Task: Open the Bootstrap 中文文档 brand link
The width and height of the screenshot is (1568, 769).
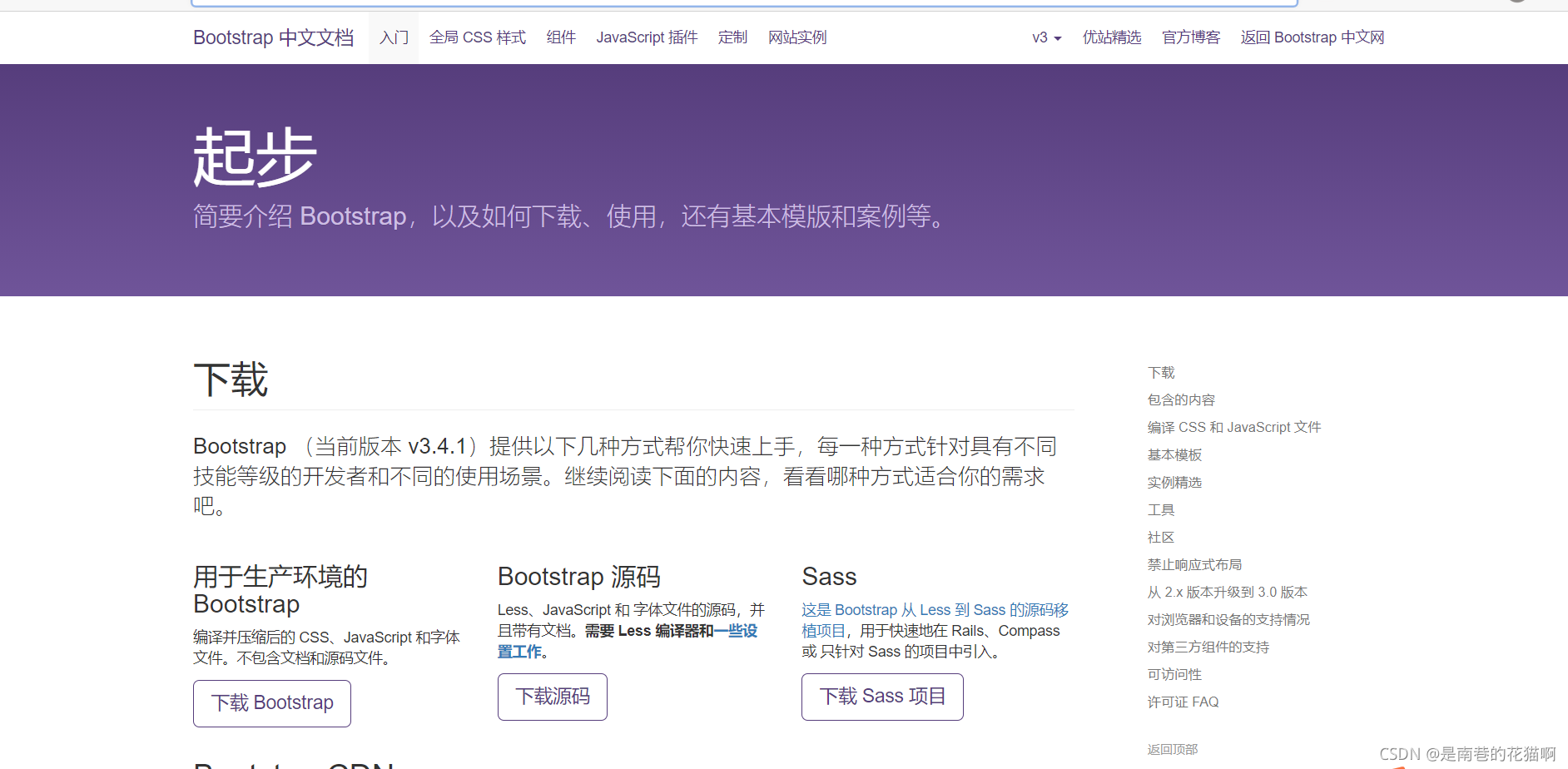Action: (x=273, y=37)
